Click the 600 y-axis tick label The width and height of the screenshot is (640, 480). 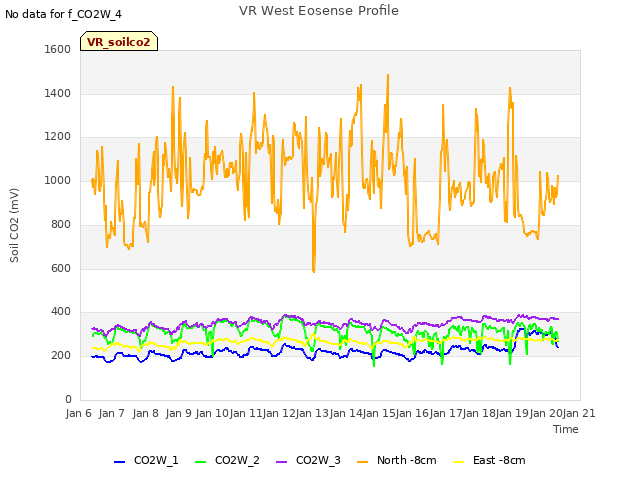pyautogui.click(x=61, y=269)
